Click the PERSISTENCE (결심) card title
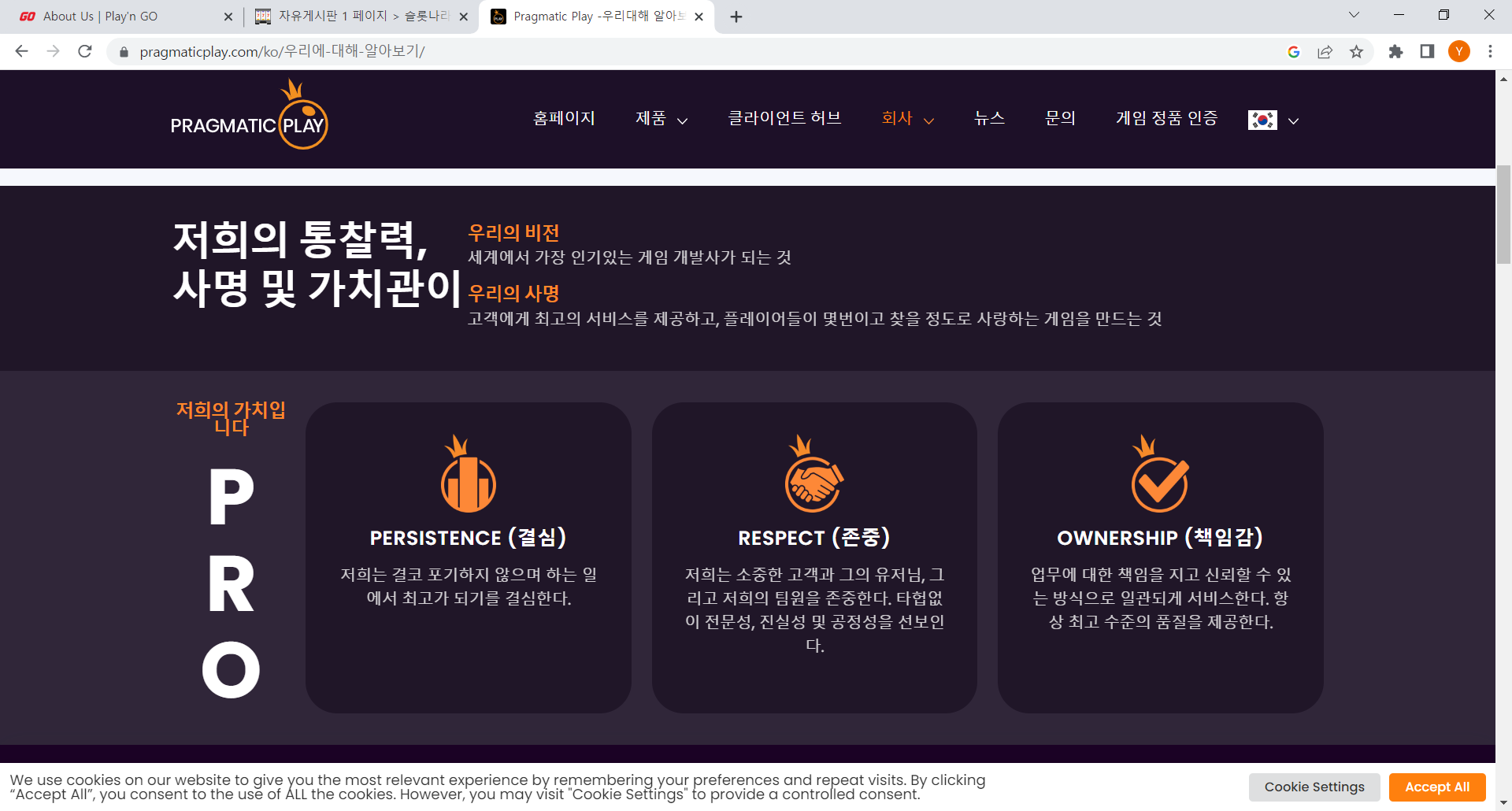 tap(468, 537)
